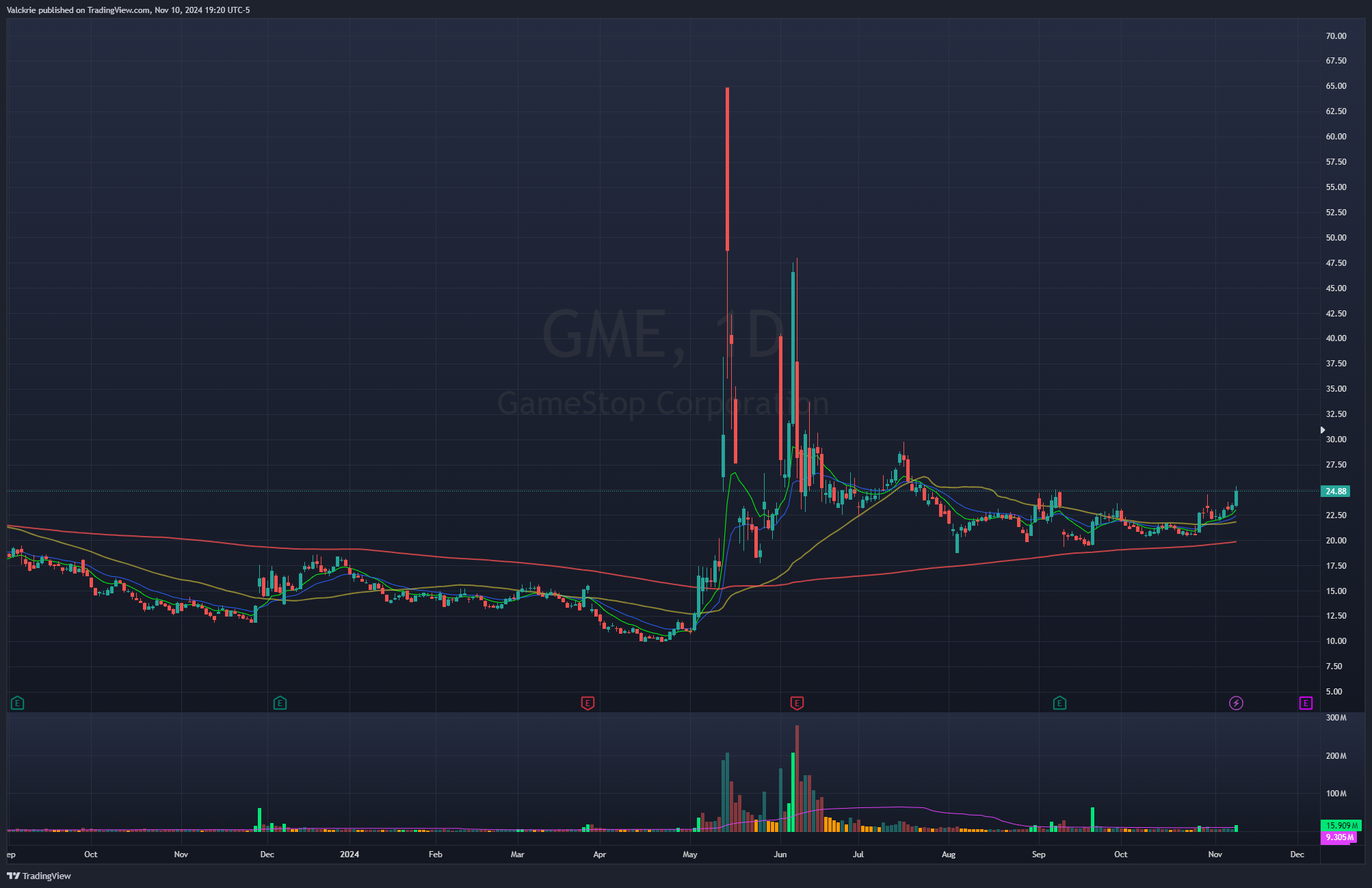This screenshot has height=888, width=1372.
Task: Click the green earnings marker beside the chart's first candles
Action: [18, 703]
